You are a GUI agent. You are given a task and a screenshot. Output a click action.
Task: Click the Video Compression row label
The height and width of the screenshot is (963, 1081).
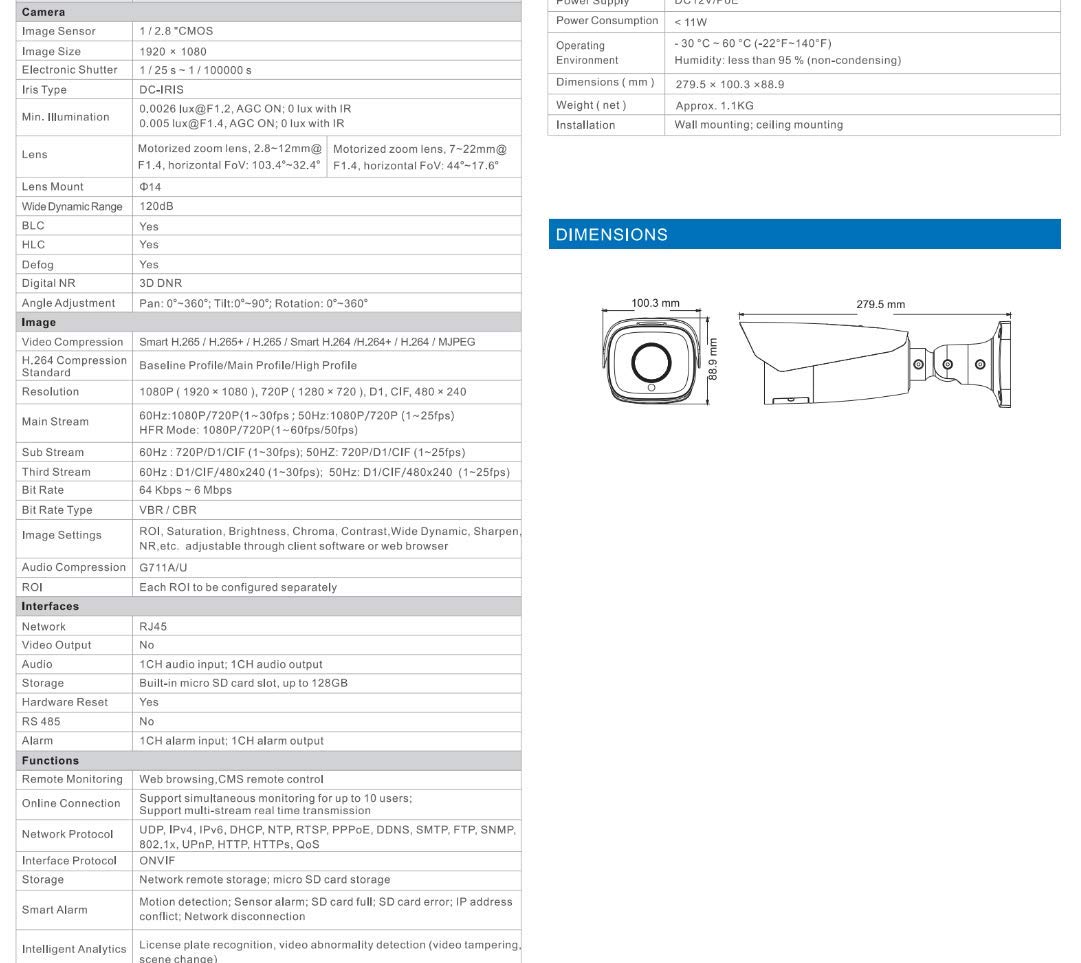[72, 342]
